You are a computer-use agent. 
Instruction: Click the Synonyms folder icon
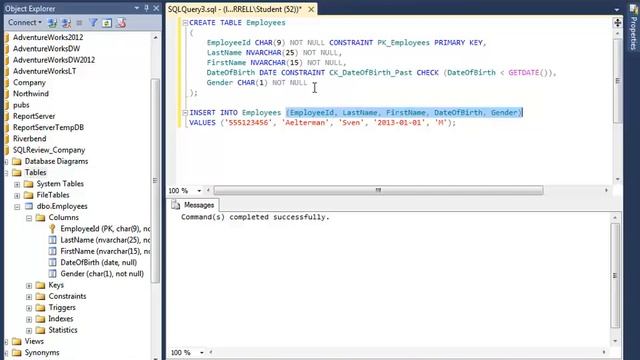point(17,353)
